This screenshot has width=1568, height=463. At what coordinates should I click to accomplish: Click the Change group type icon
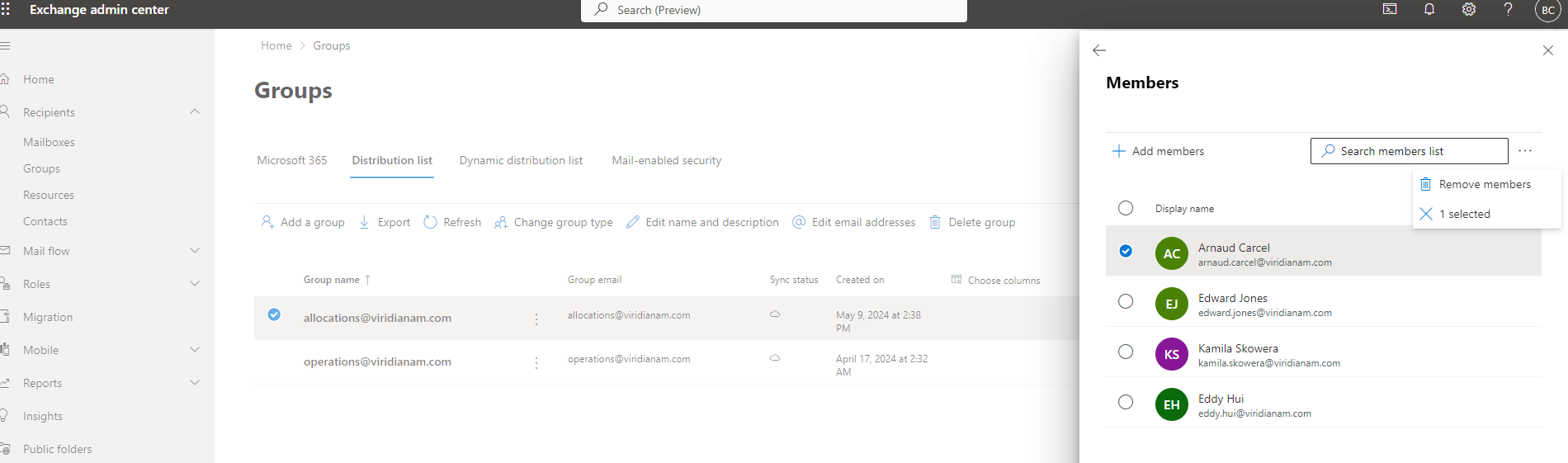tap(501, 222)
